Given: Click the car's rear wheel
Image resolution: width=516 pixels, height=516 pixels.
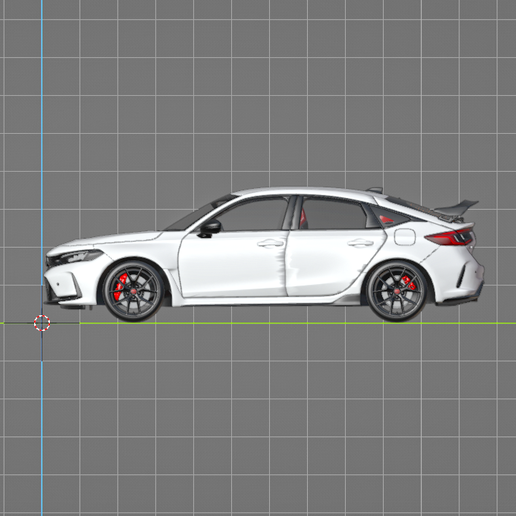Looking at the screenshot, I should click(x=397, y=291).
